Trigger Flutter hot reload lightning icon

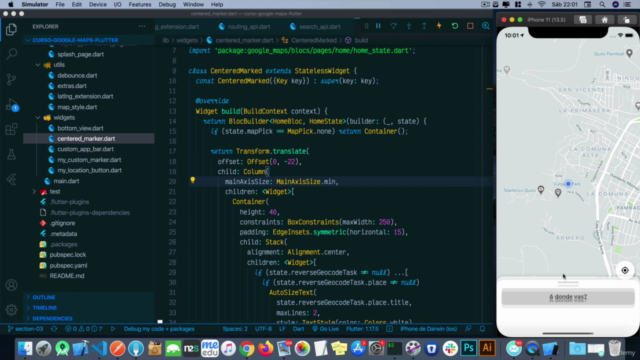click(439, 26)
